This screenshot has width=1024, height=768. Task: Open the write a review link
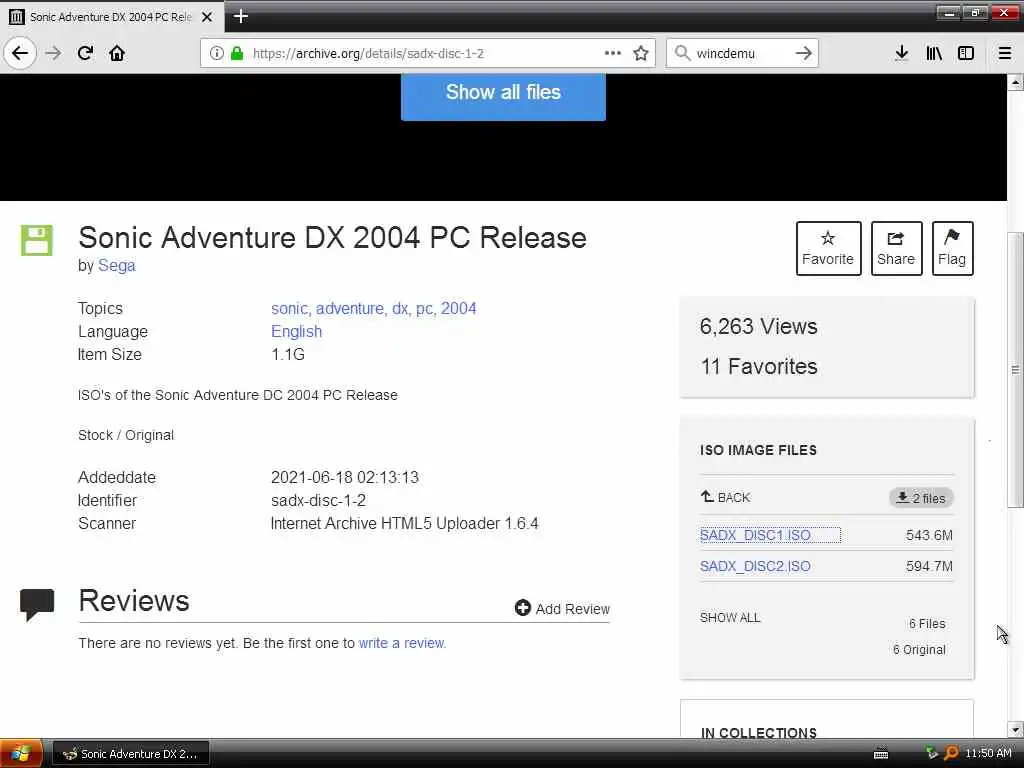point(402,643)
